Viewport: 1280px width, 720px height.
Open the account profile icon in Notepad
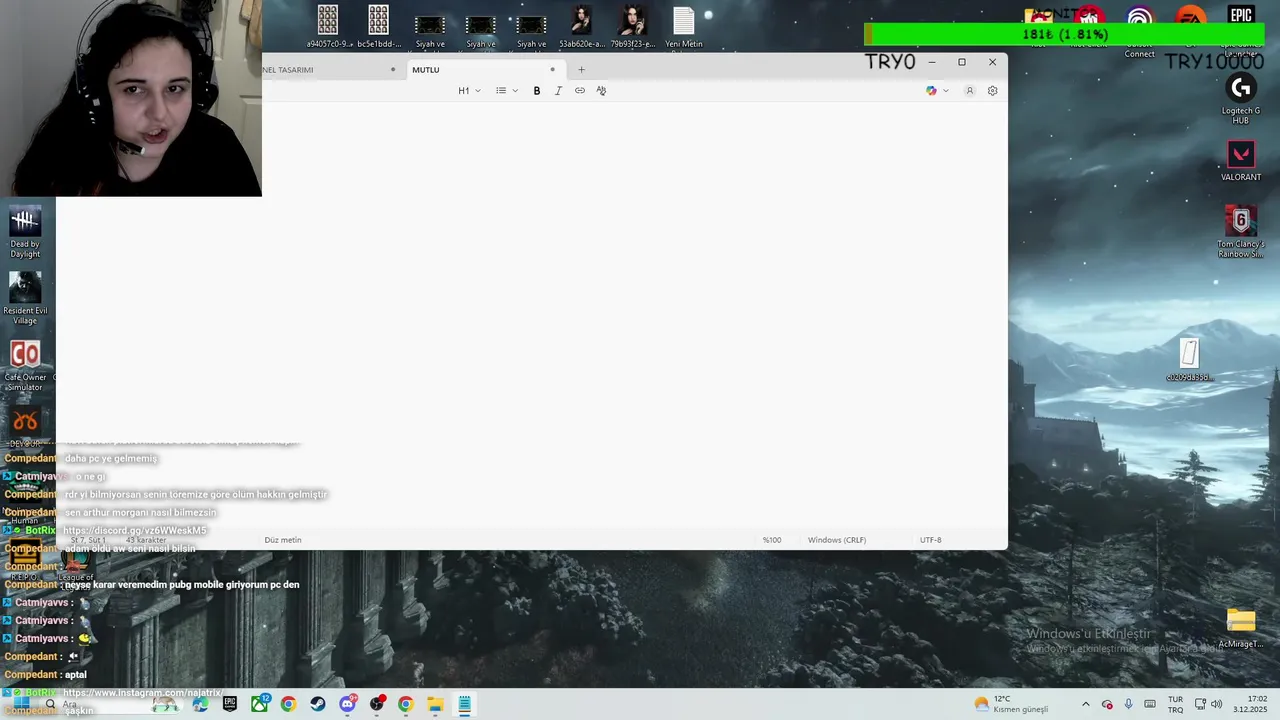[x=969, y=91]
